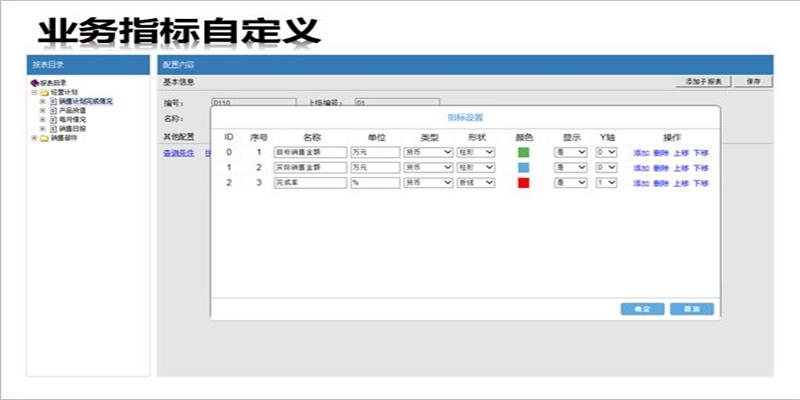The width and height of the screenshot is (800, 400).
Task: Select 销售计划完成情况 in the report tree
Action: [85, 101]
